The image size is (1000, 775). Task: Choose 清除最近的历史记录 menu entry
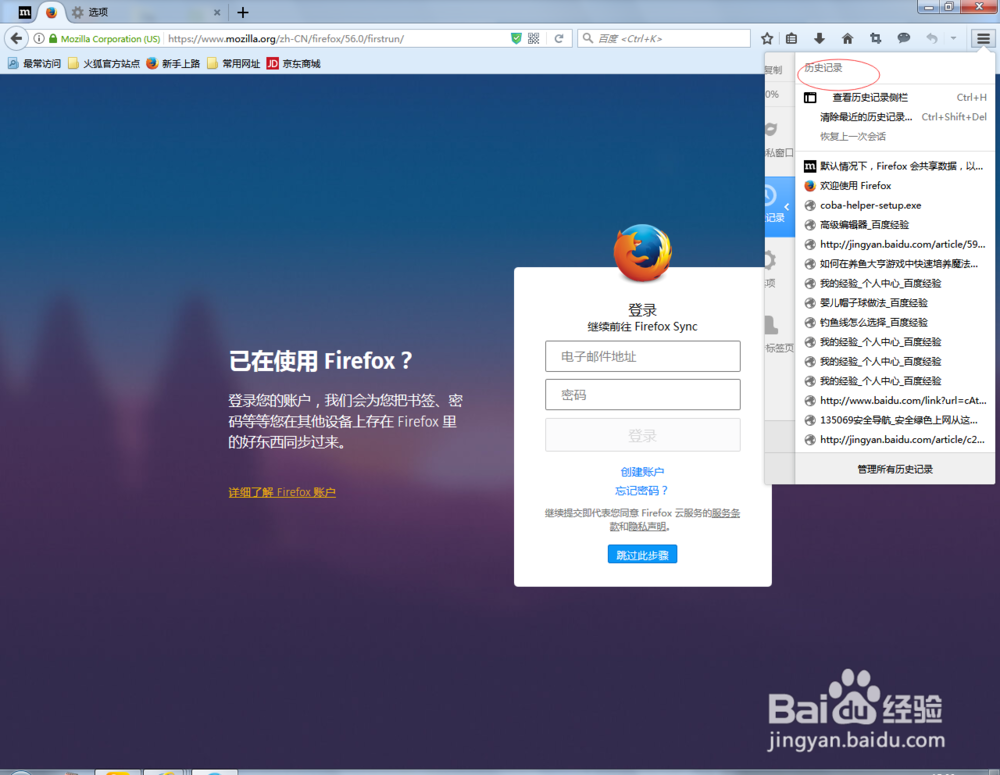click(895, 117)
